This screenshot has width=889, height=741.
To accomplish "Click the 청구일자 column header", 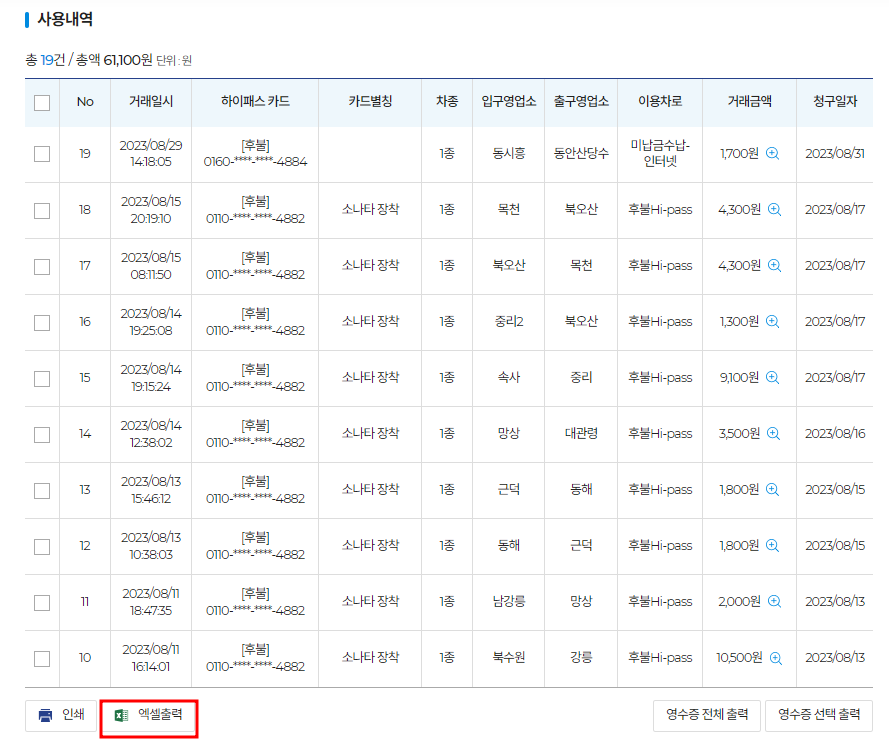I will point(835,101).
